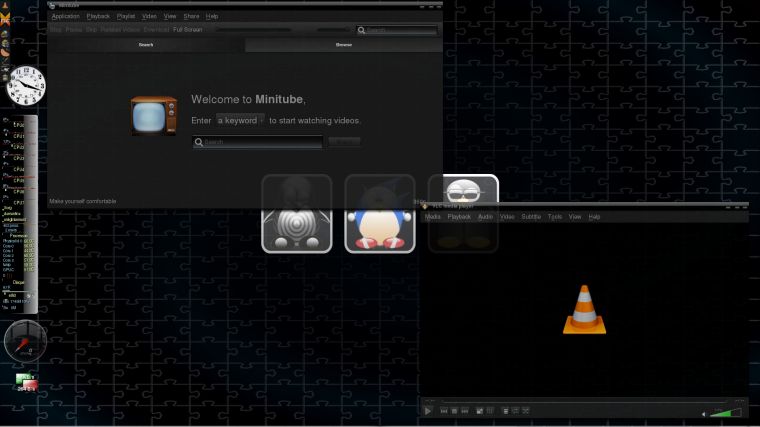Click the speedometer gauge widget
This screenshot has width=760, height=427.
(x=25, y=341)
